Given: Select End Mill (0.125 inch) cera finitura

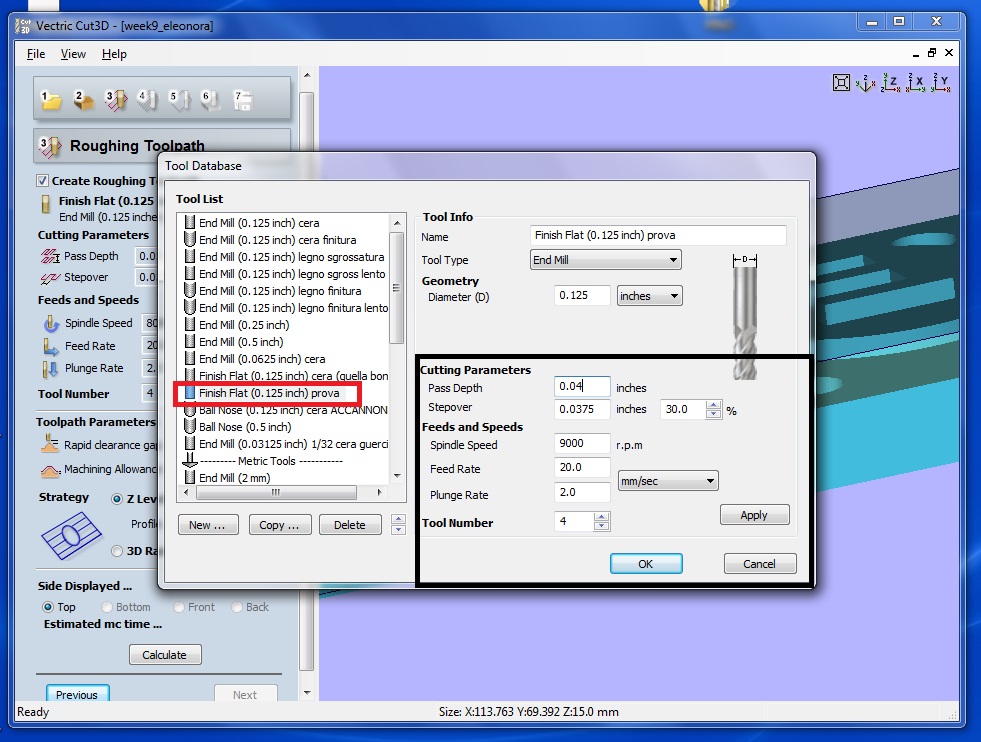Looking at the screenshot, I should [277, 240].
